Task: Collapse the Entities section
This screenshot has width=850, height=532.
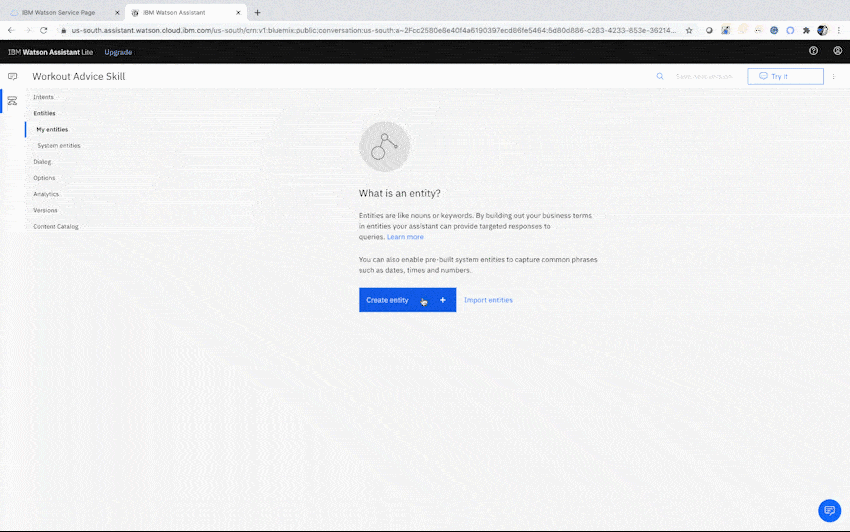Action: pyautogui.click(x=44, y=113)
